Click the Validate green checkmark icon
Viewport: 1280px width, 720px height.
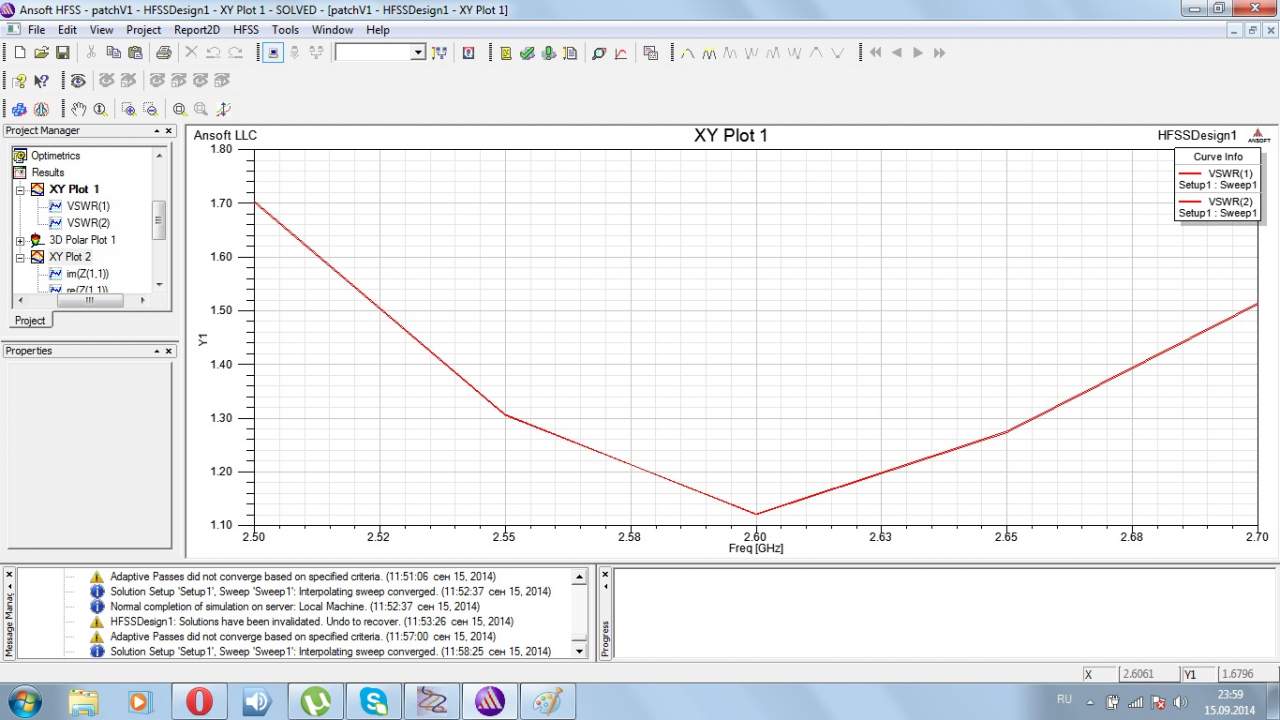[x=527, y=53]
